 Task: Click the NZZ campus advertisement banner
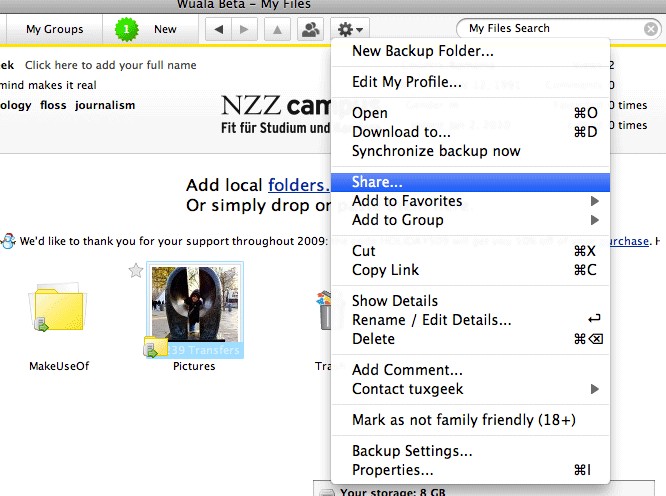click(x=275, y=114)
